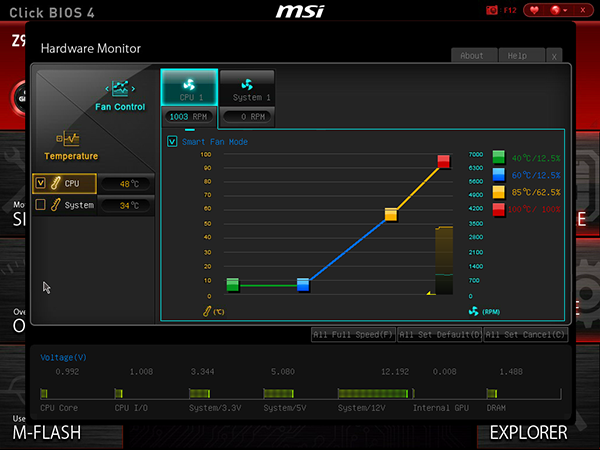Viewport: 600px width, 450px height.
Task: Click the 0 RPM readout
Action: click(248, 117)
